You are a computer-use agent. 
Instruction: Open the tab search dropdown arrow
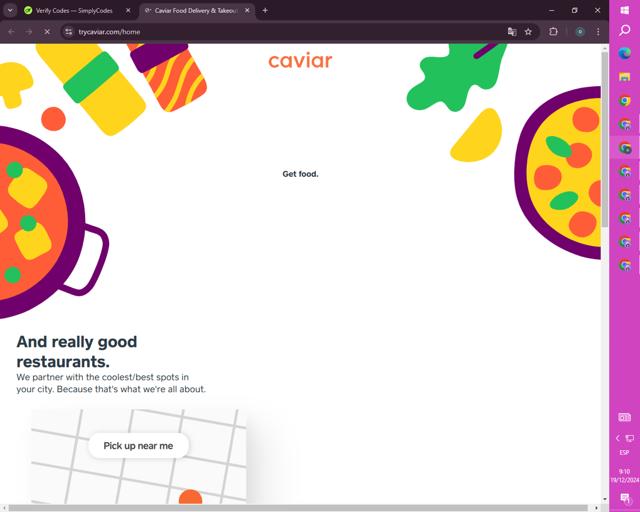coord(10,11)
